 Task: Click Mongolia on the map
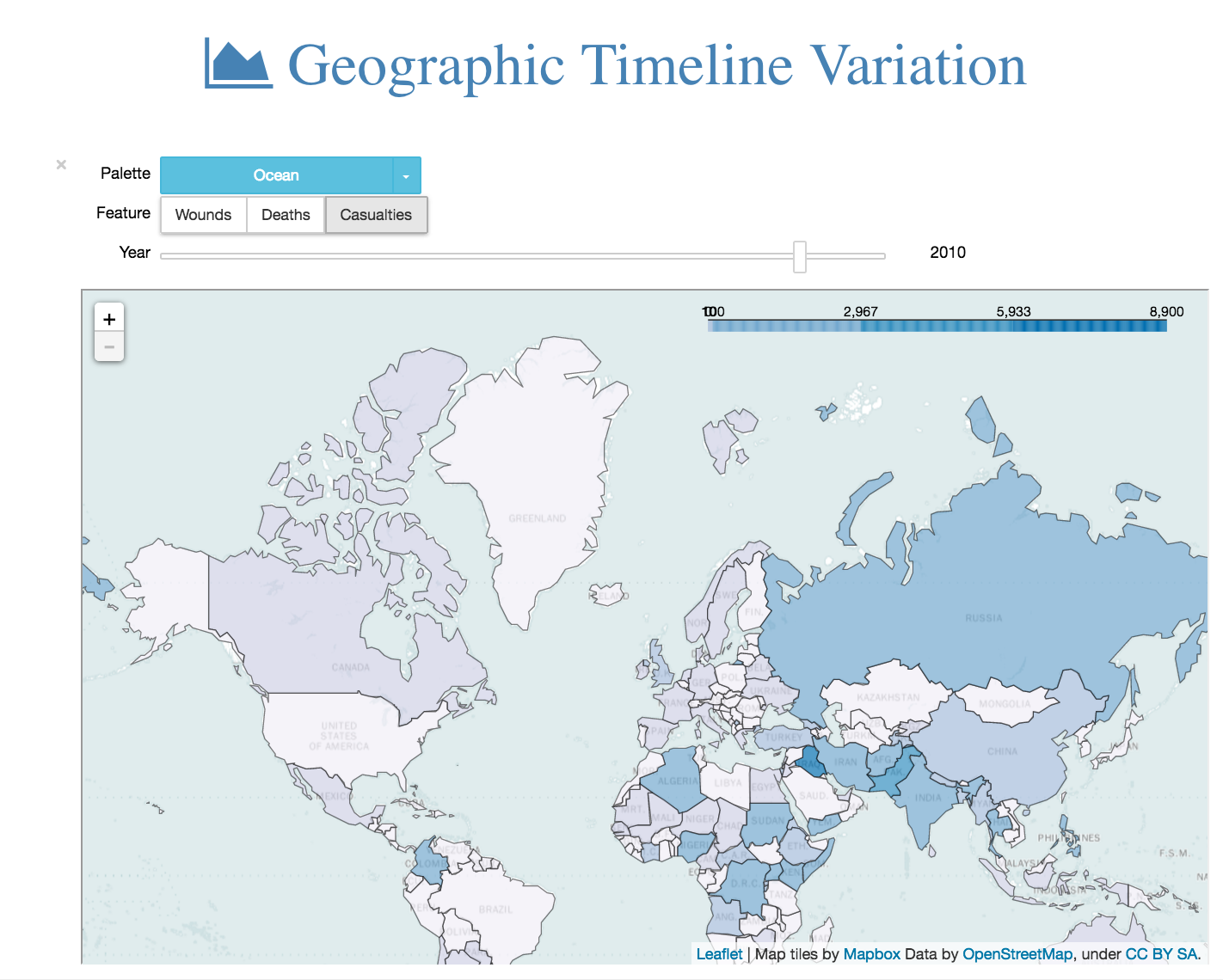(1005, 703)
